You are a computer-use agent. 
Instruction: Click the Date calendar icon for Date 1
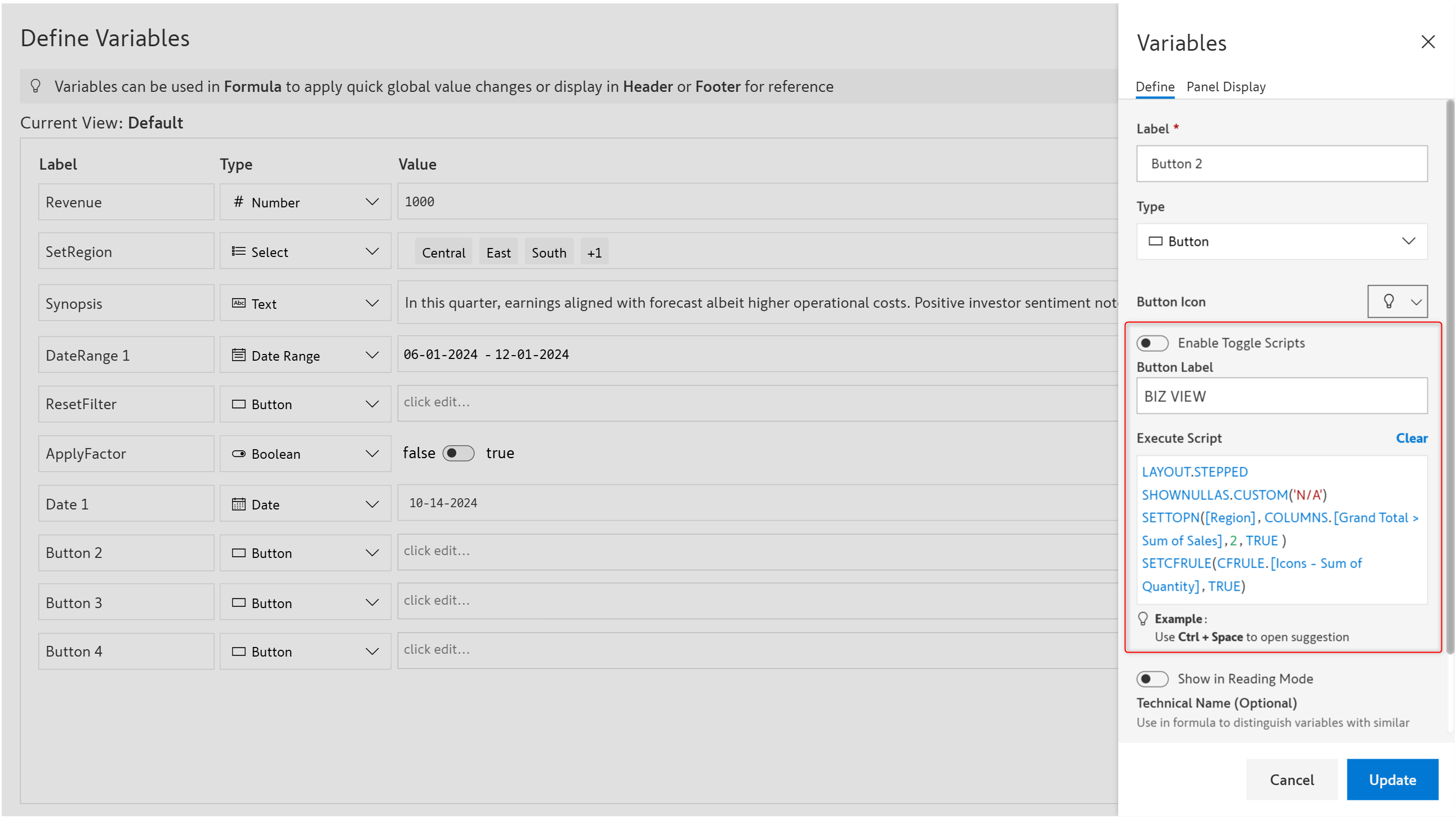tap(238, 504)
